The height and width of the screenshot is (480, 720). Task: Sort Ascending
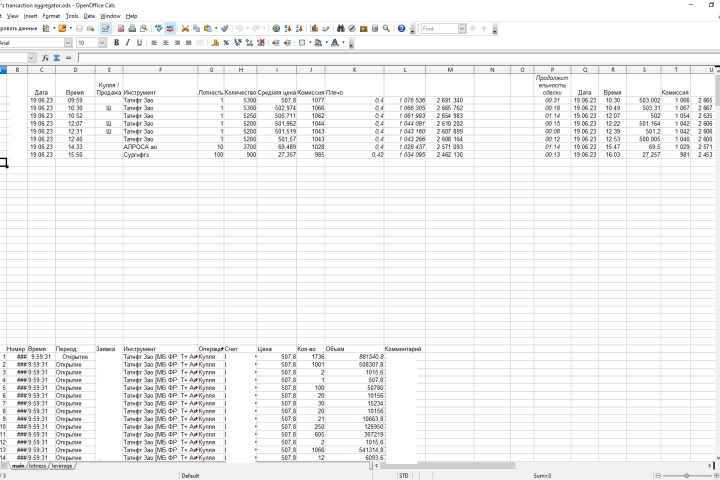[x=288, y=28]
